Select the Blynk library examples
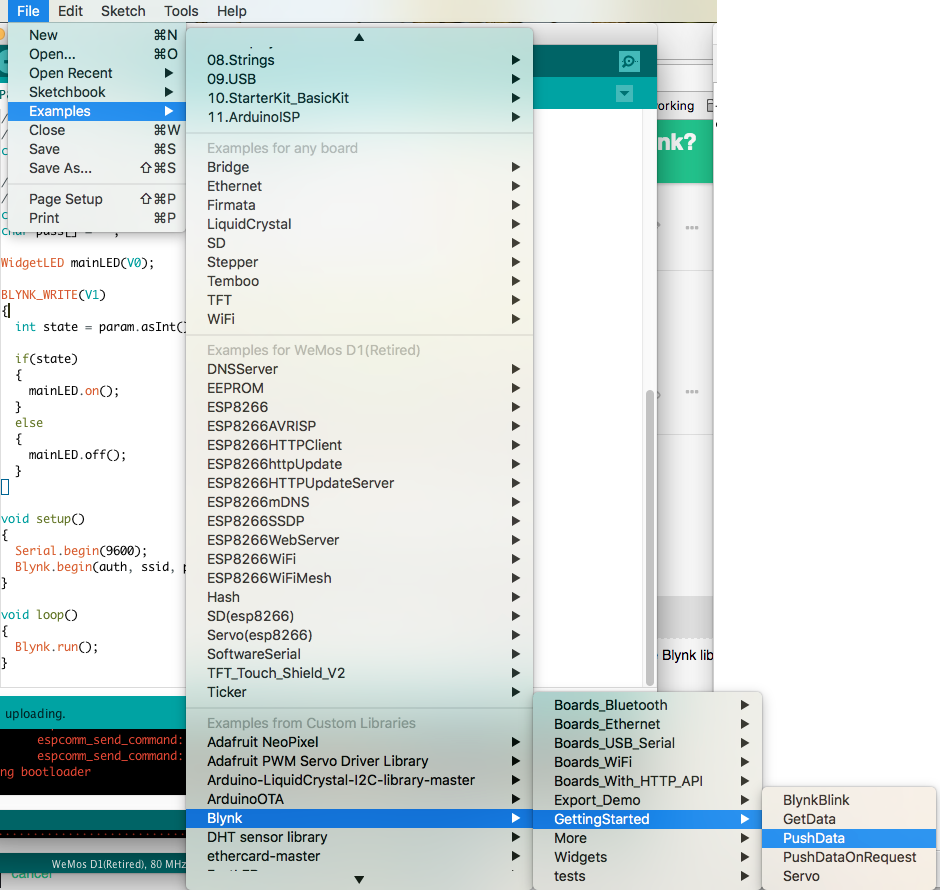This screenshot has height=890, width=940. [x=359, y=819]
